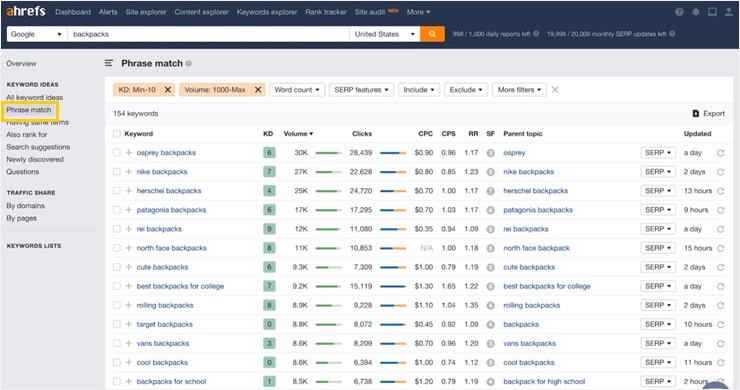The width and height of the screenshot is (740, 390).
Task: Click the Export button
Action: (708, 113)
